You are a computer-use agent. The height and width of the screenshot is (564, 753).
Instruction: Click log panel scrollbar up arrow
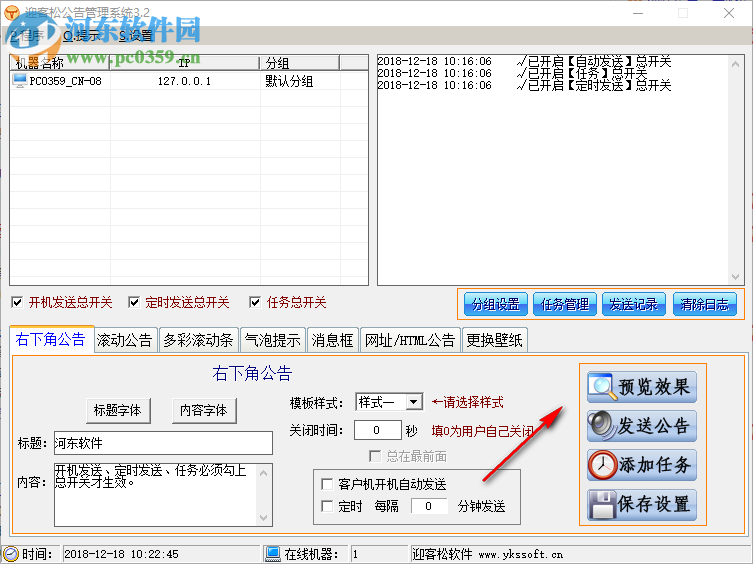tap(735, 63)
